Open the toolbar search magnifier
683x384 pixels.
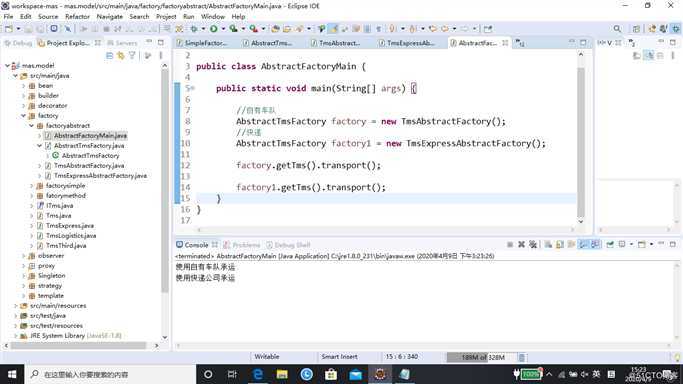pos(617,29)
